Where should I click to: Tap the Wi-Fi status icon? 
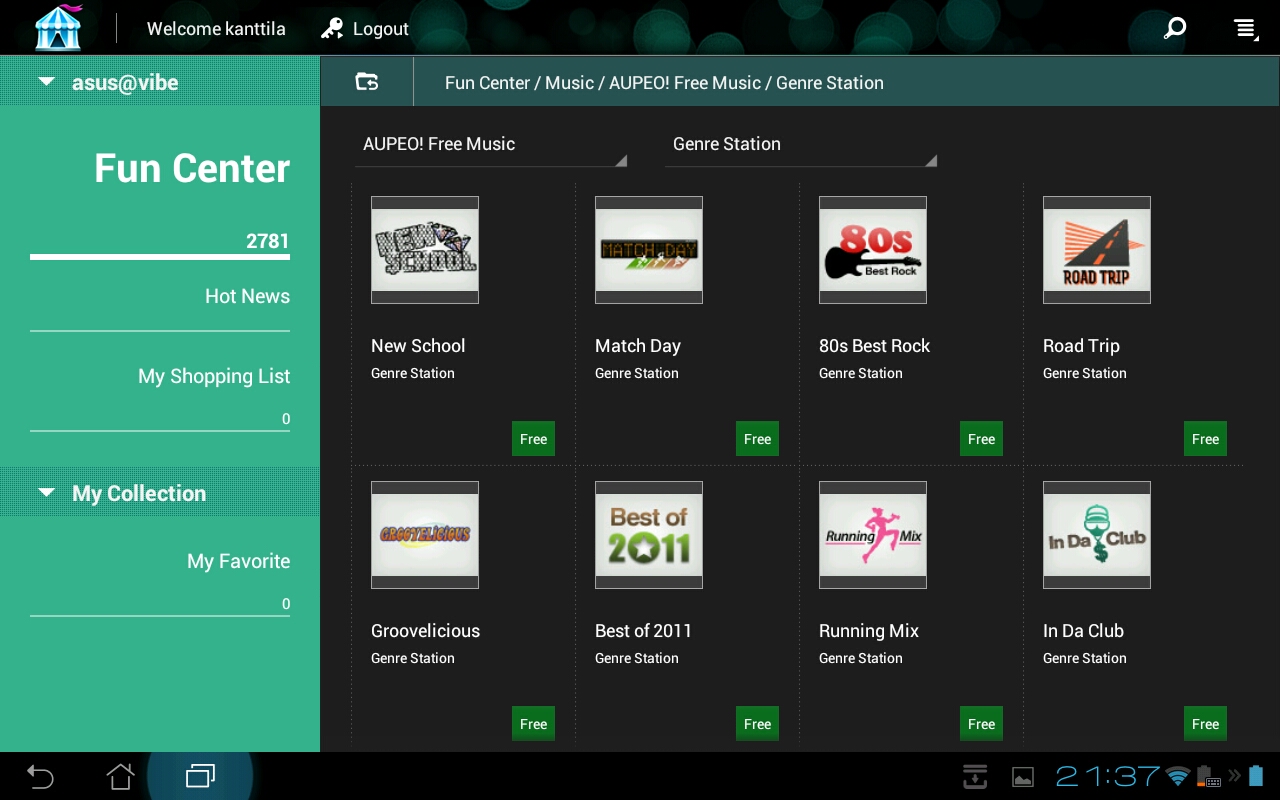click(1178, 776)
